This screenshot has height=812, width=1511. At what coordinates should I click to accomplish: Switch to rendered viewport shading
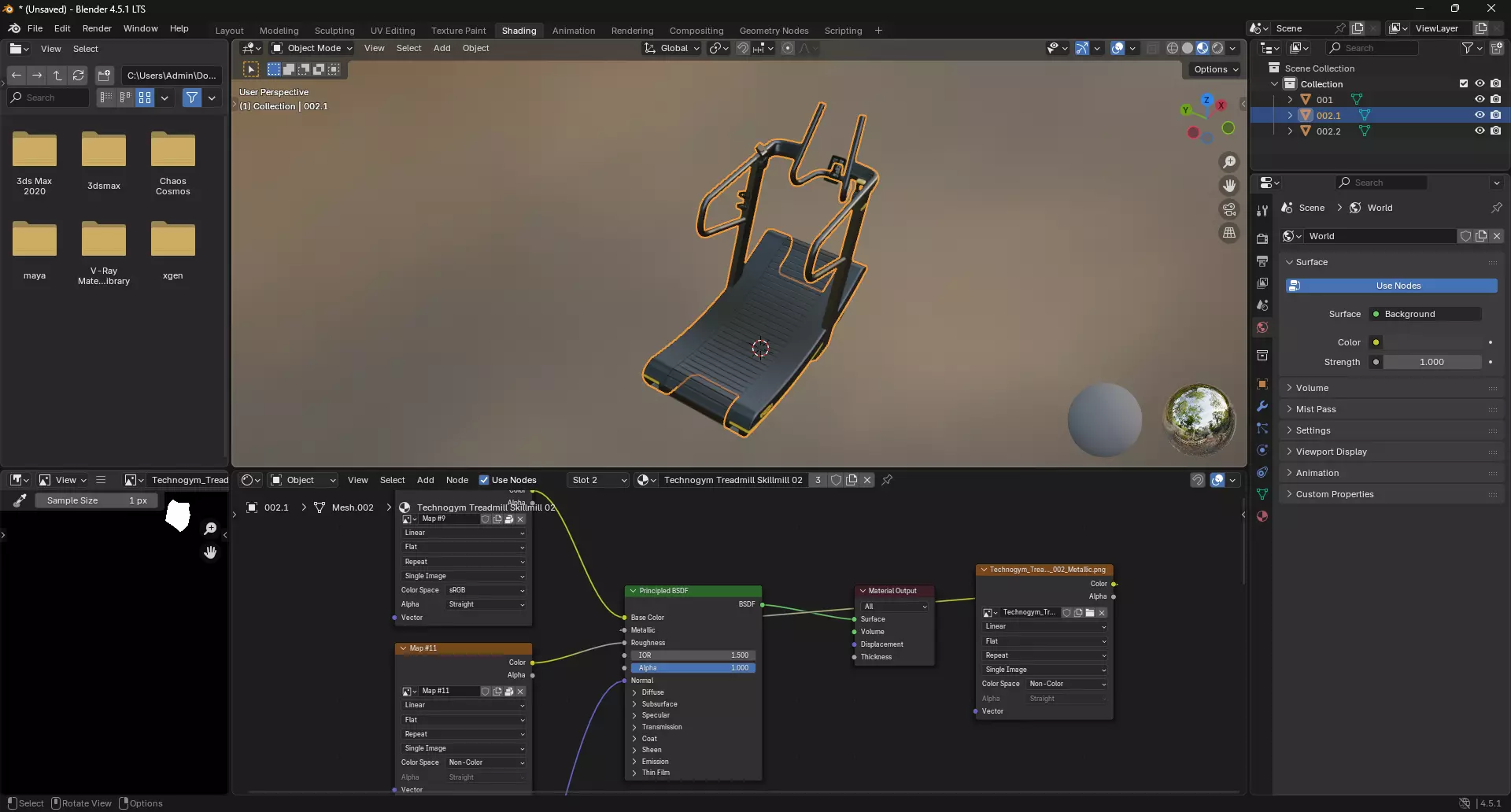[1217, 48]
